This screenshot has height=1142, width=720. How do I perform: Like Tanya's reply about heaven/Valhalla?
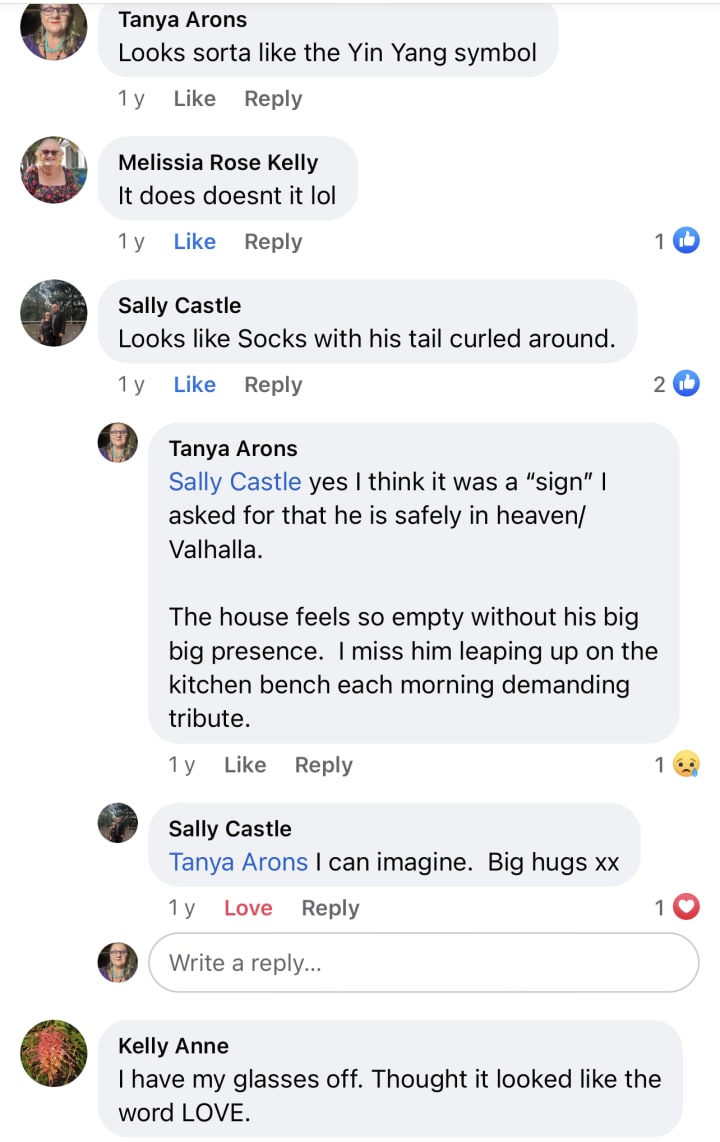pyautogui.click(x=245, y=765)
